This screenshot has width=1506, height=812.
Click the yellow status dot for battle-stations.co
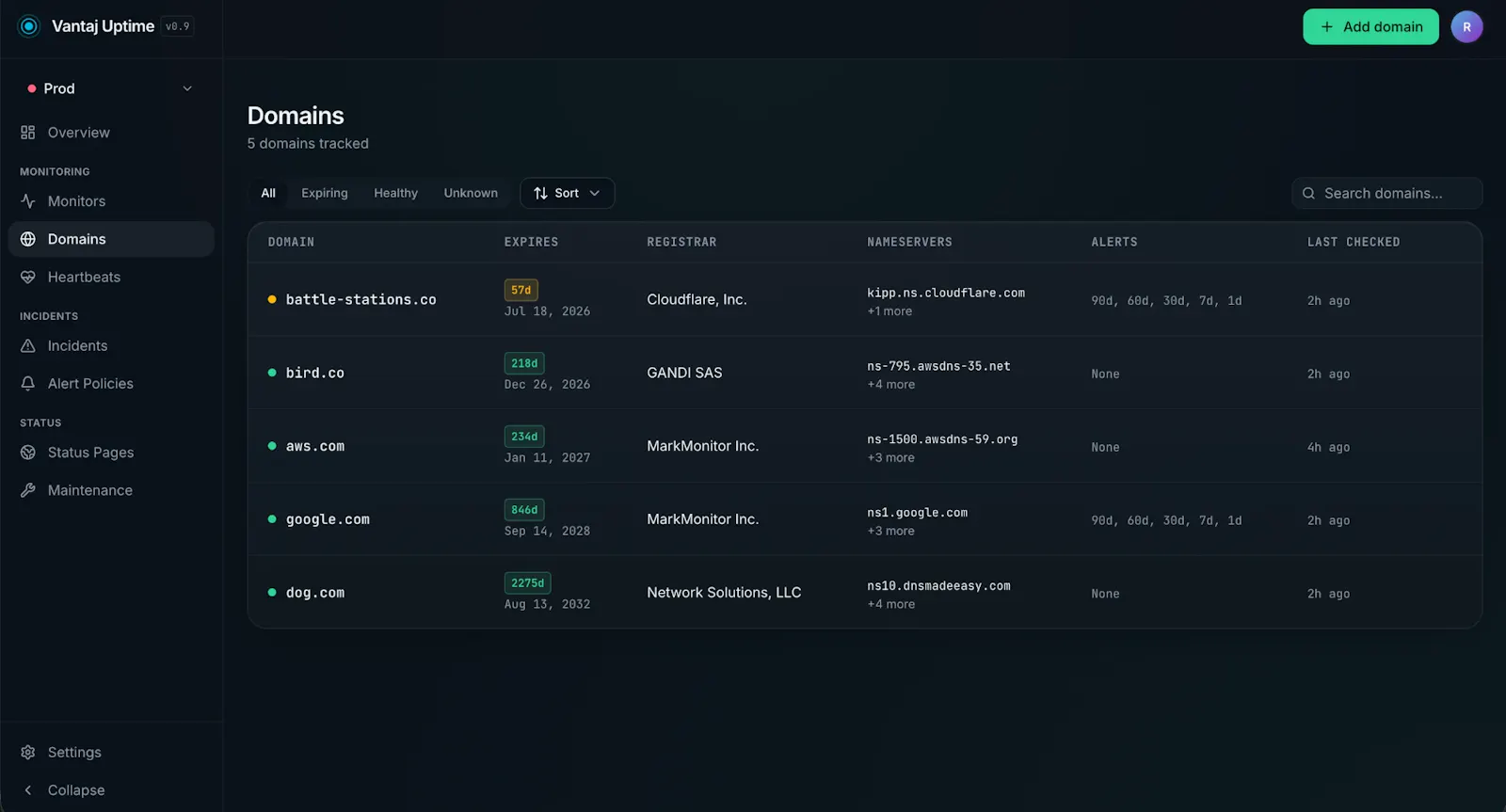pyautogui.click(x=272, y=299)
